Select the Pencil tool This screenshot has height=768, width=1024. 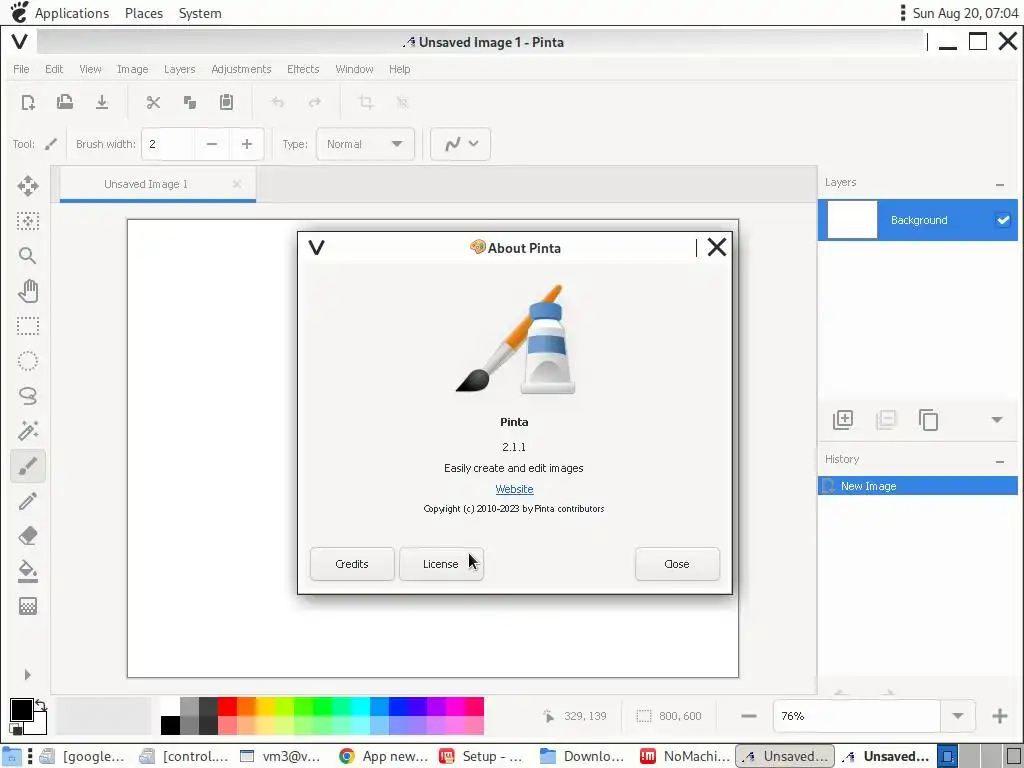coord(28,501)
